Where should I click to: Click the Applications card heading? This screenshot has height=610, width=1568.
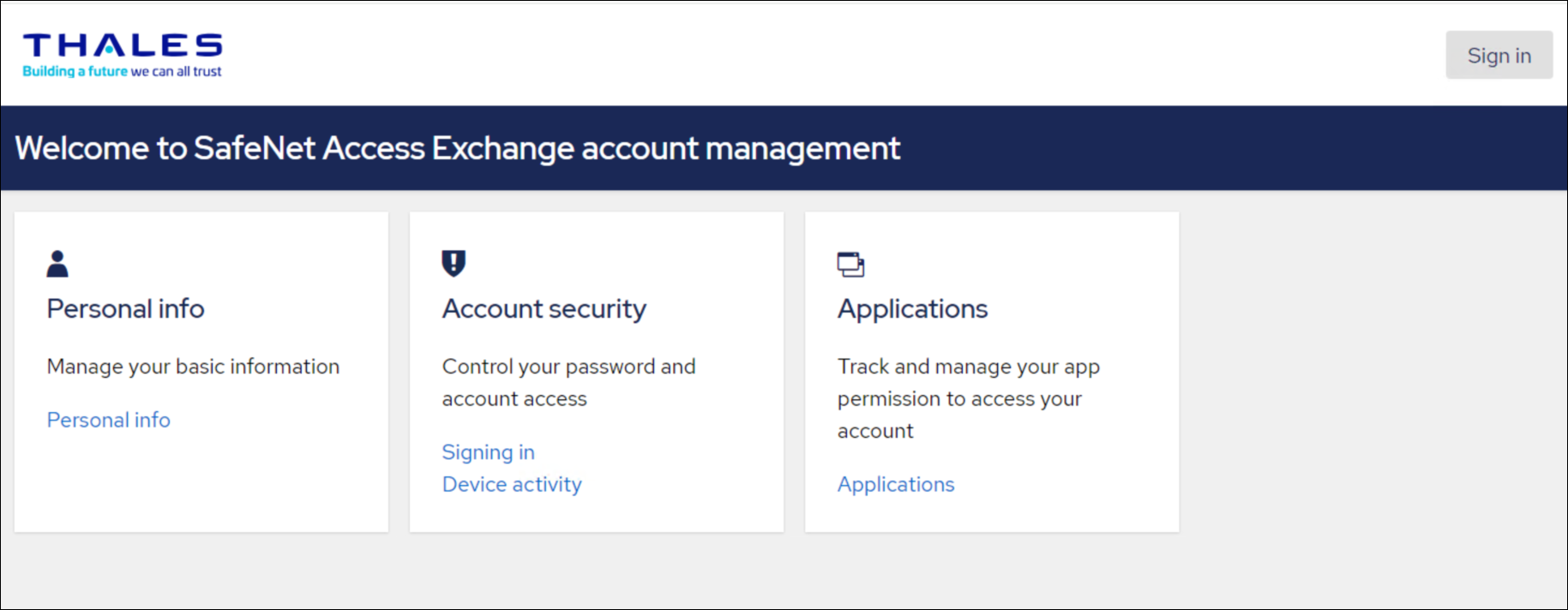[x=912, y=308]
